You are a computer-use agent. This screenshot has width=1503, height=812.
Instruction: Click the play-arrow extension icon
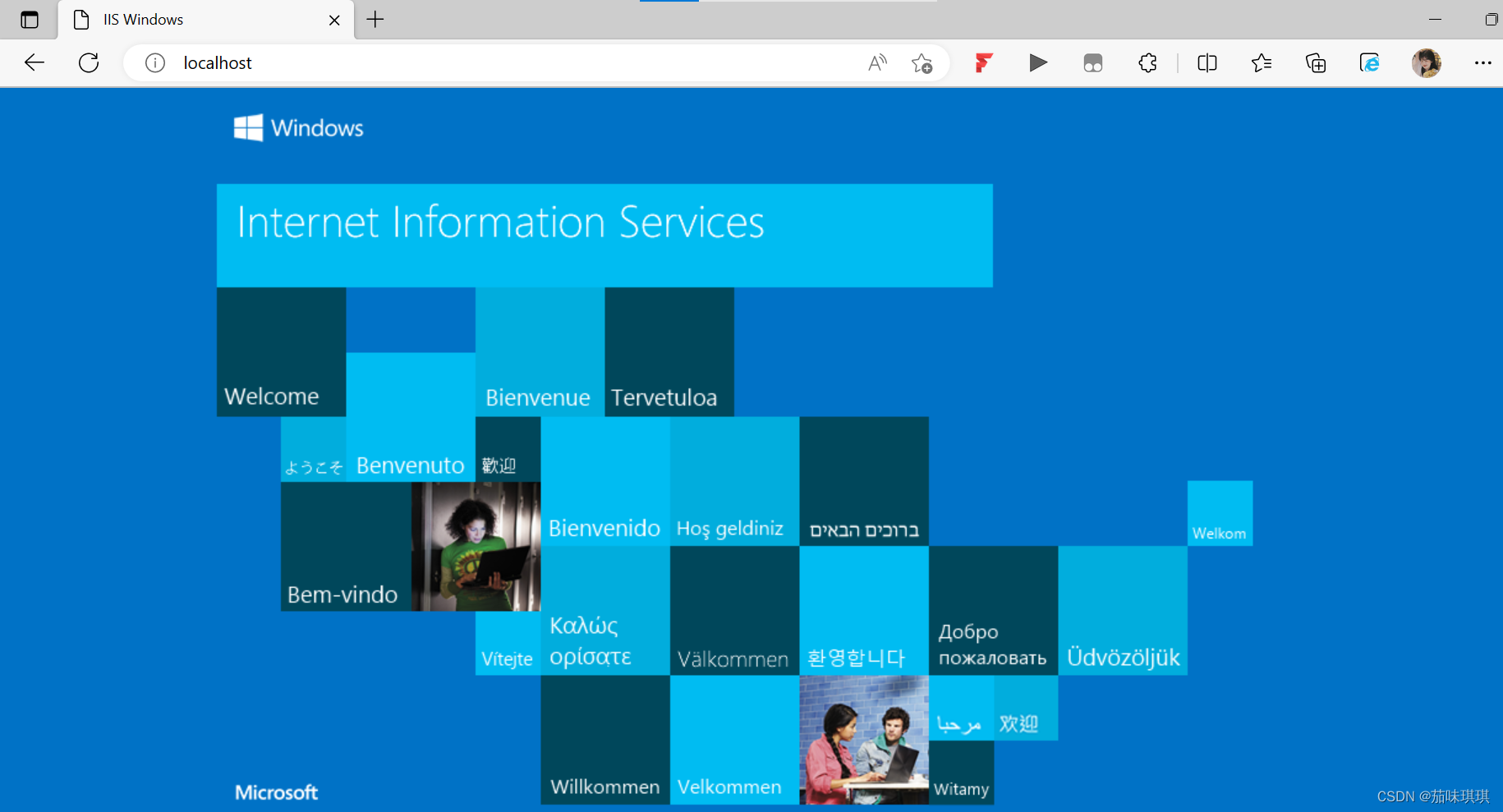(1037, 63)
